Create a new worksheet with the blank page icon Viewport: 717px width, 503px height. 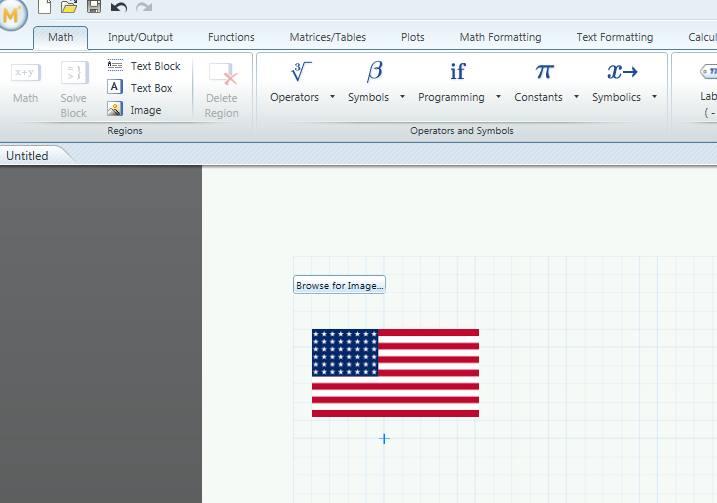(44, 6)
